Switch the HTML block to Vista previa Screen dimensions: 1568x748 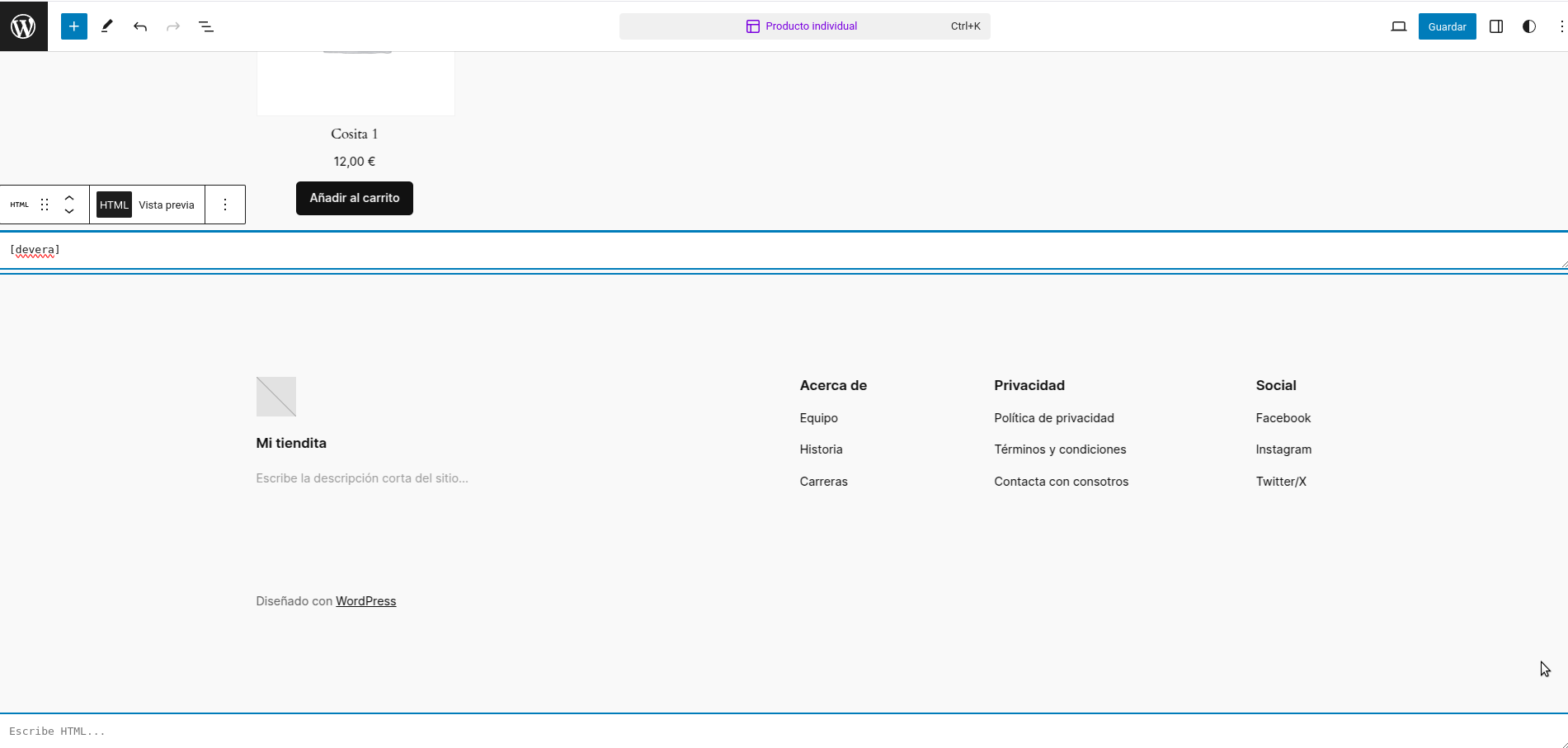[x=166, y=205]
